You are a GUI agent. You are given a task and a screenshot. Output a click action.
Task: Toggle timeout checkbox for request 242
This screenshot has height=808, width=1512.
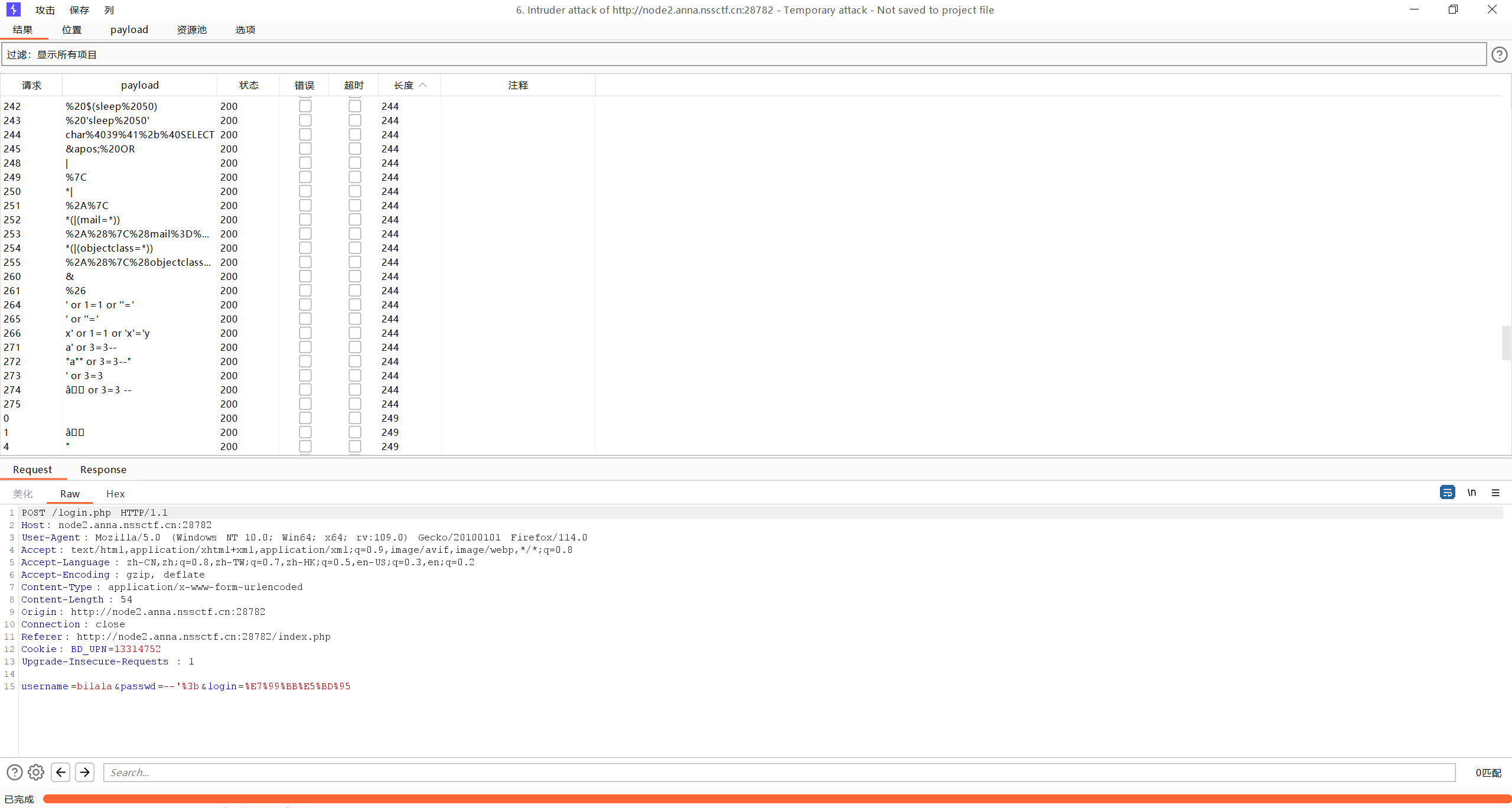pyautogui.click(x=354, y=106)
